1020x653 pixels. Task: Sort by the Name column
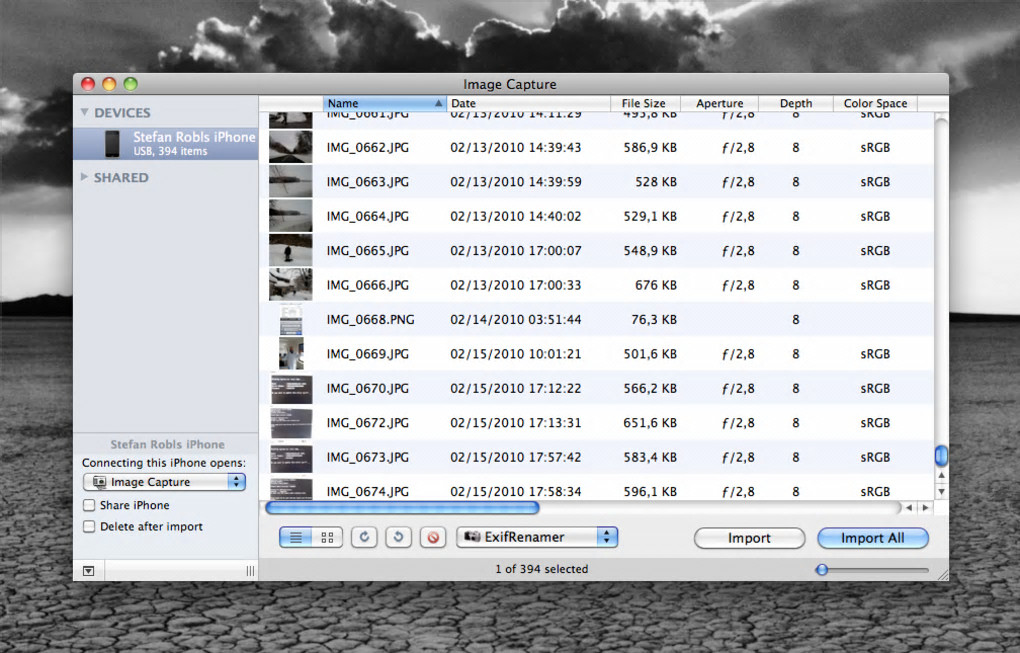point(384,103)
